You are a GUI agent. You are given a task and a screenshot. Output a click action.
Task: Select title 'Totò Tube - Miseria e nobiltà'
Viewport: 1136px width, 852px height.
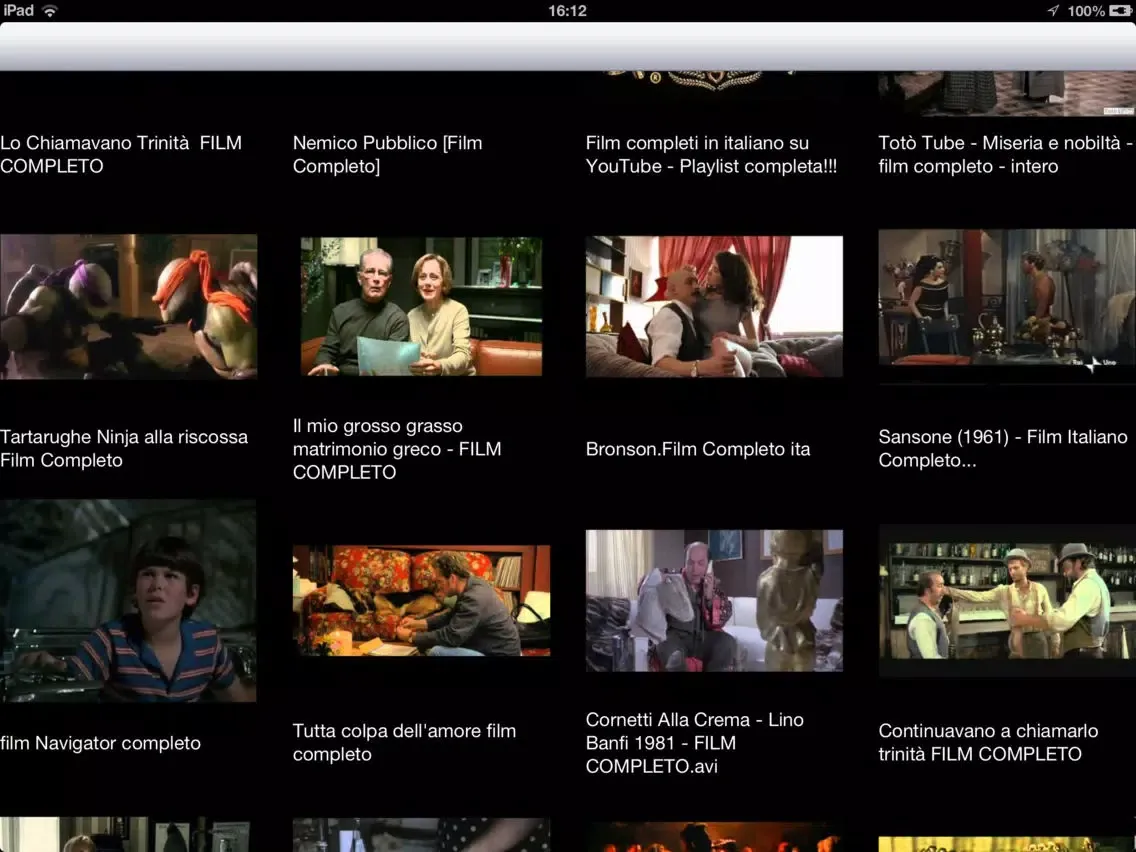1006,154
